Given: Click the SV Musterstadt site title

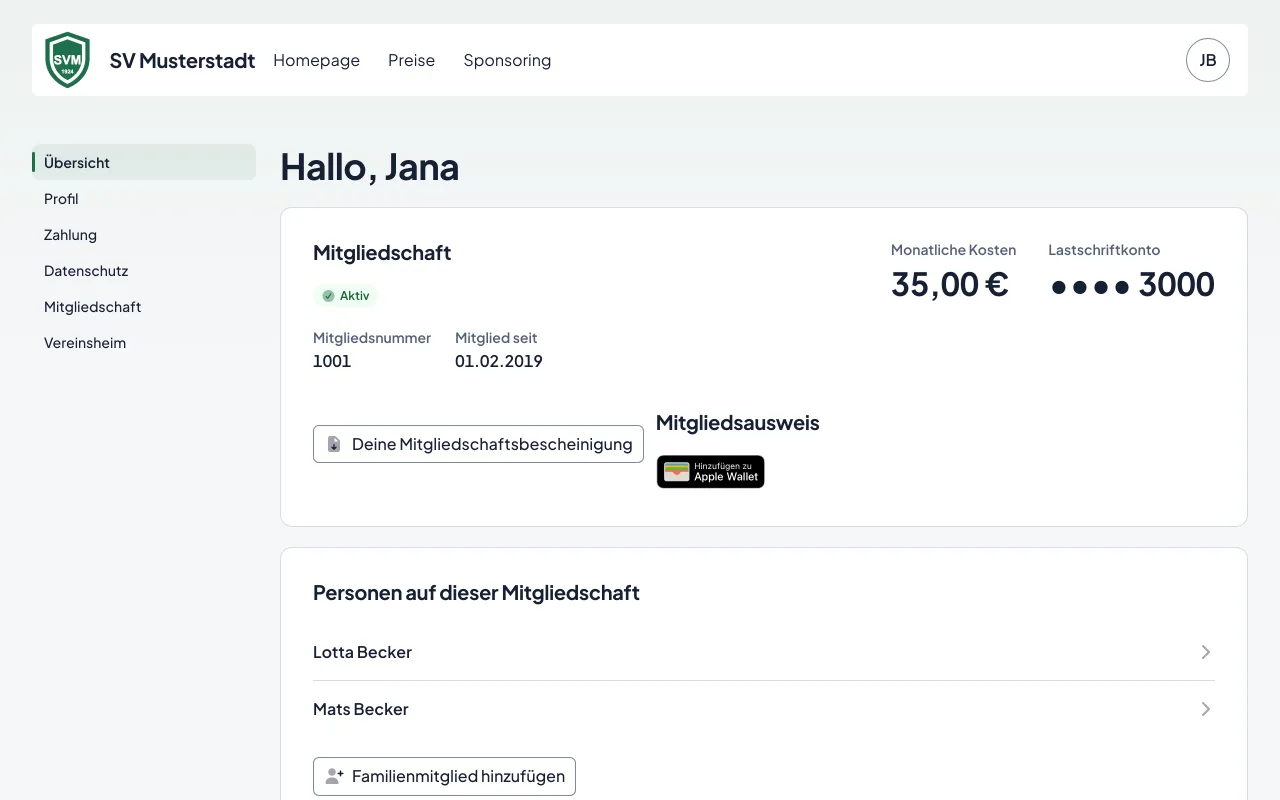Looking at the screenshot, I should 182,60.
